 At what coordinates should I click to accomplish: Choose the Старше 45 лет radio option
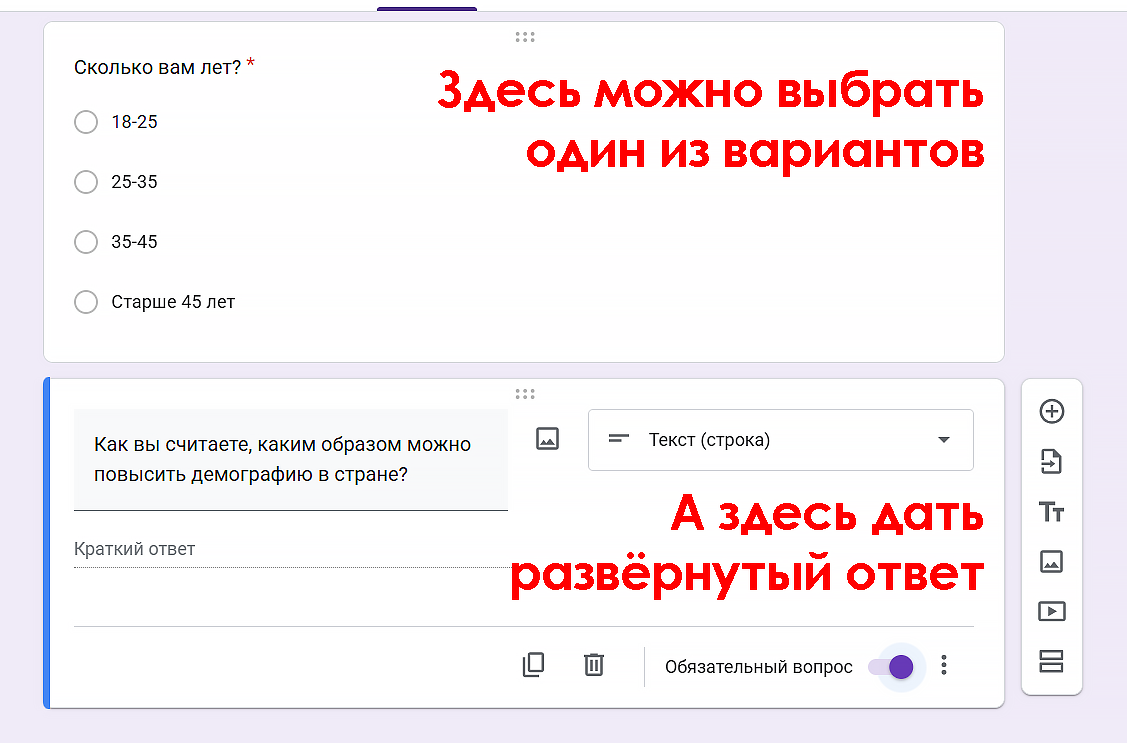tap(86, 302)
